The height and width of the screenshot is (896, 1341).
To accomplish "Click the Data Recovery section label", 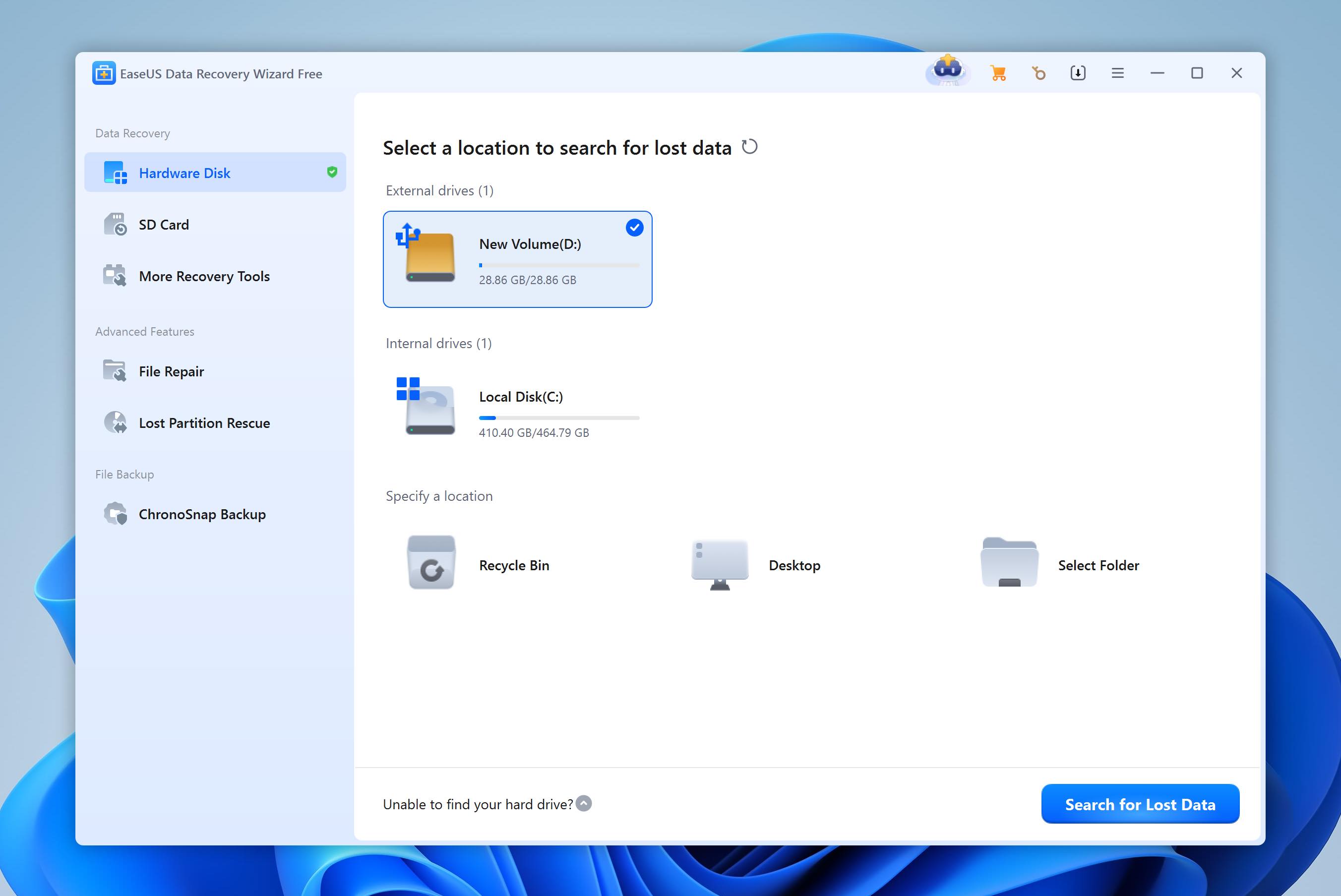I will click(x=132, y=133).
